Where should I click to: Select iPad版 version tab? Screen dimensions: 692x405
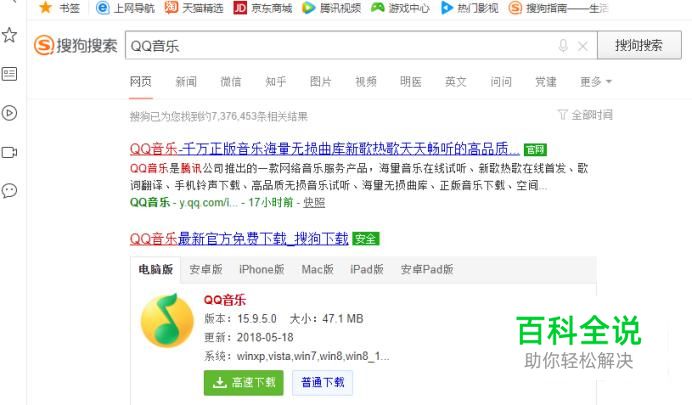pyautogui.click(x=367, y=269)
